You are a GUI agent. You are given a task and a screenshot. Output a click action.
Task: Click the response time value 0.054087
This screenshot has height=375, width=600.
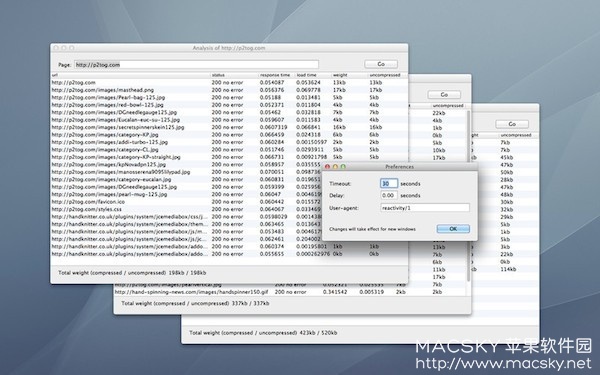pos(272,82)
